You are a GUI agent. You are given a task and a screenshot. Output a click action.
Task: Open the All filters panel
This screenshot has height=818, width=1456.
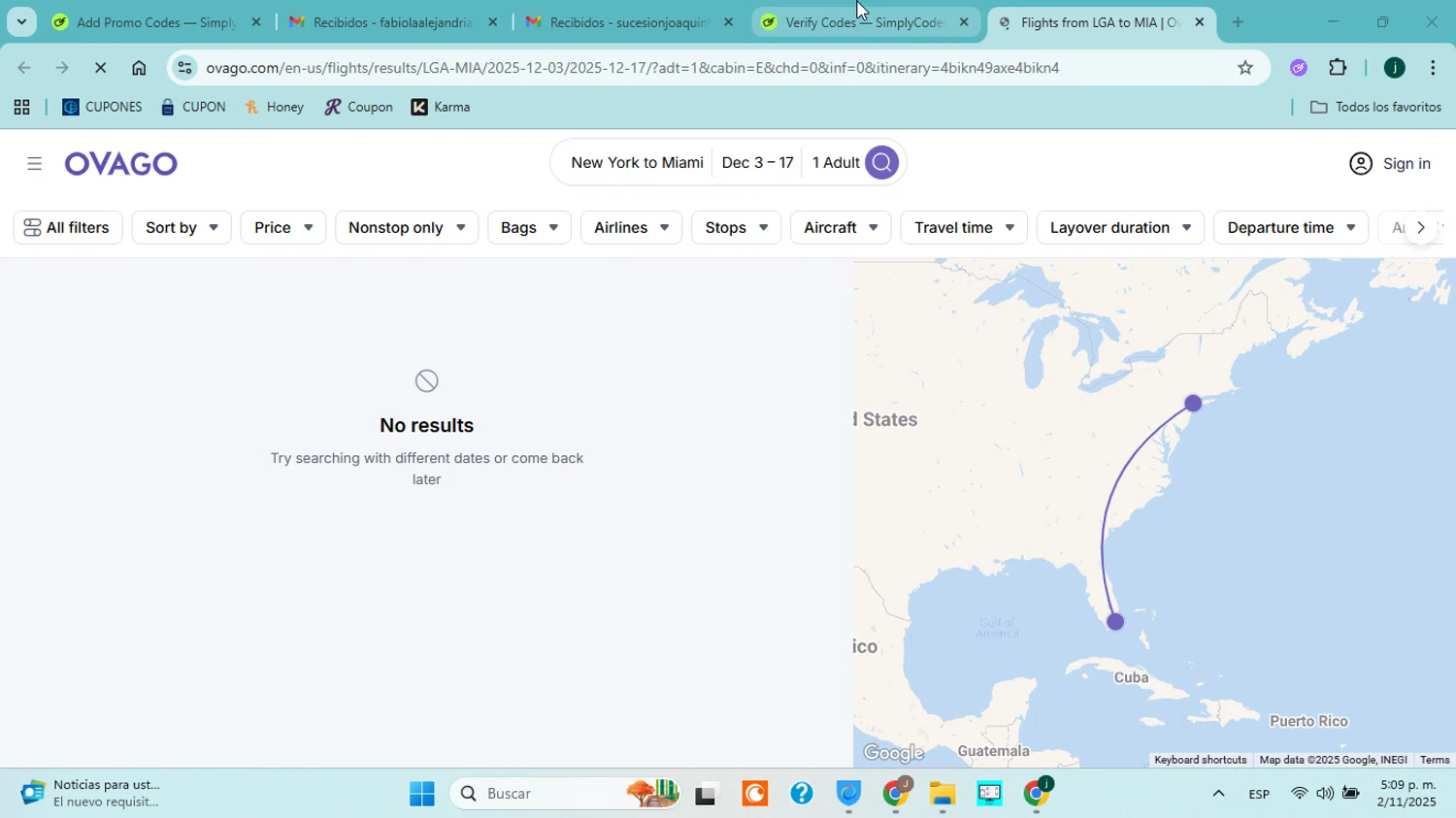point(68,227)
